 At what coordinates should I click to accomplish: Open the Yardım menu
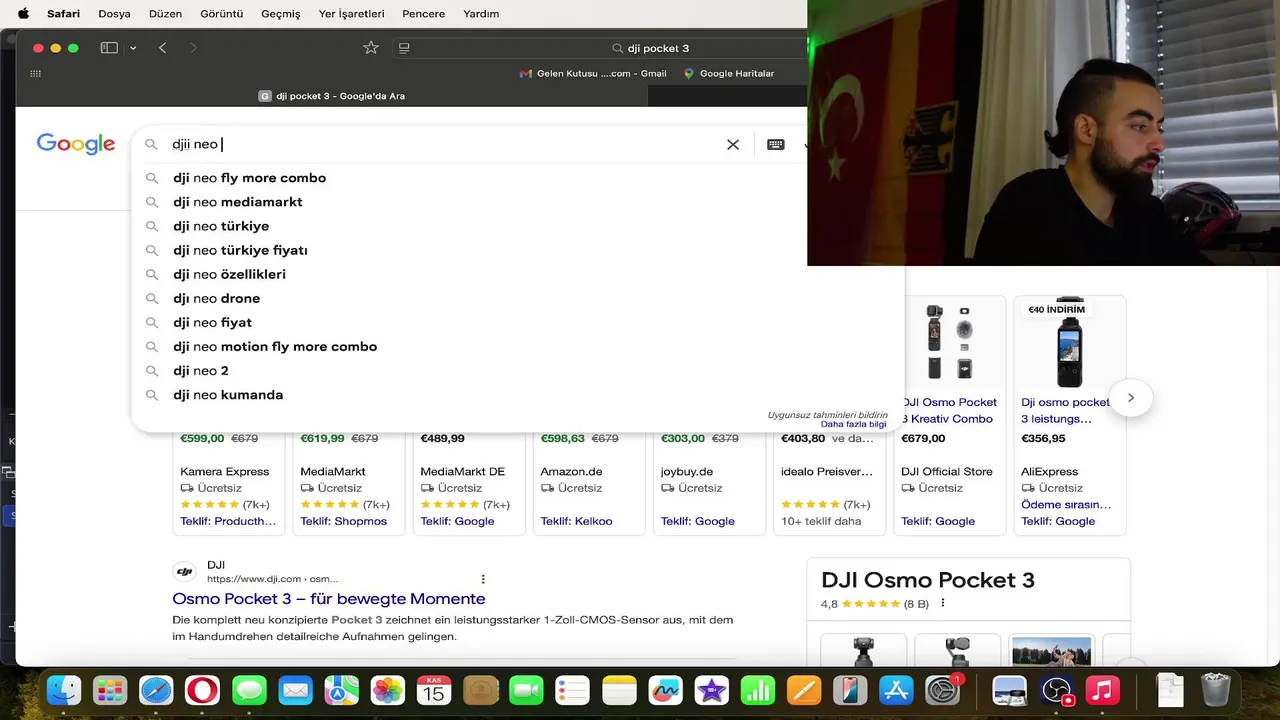tap(481, 14)
